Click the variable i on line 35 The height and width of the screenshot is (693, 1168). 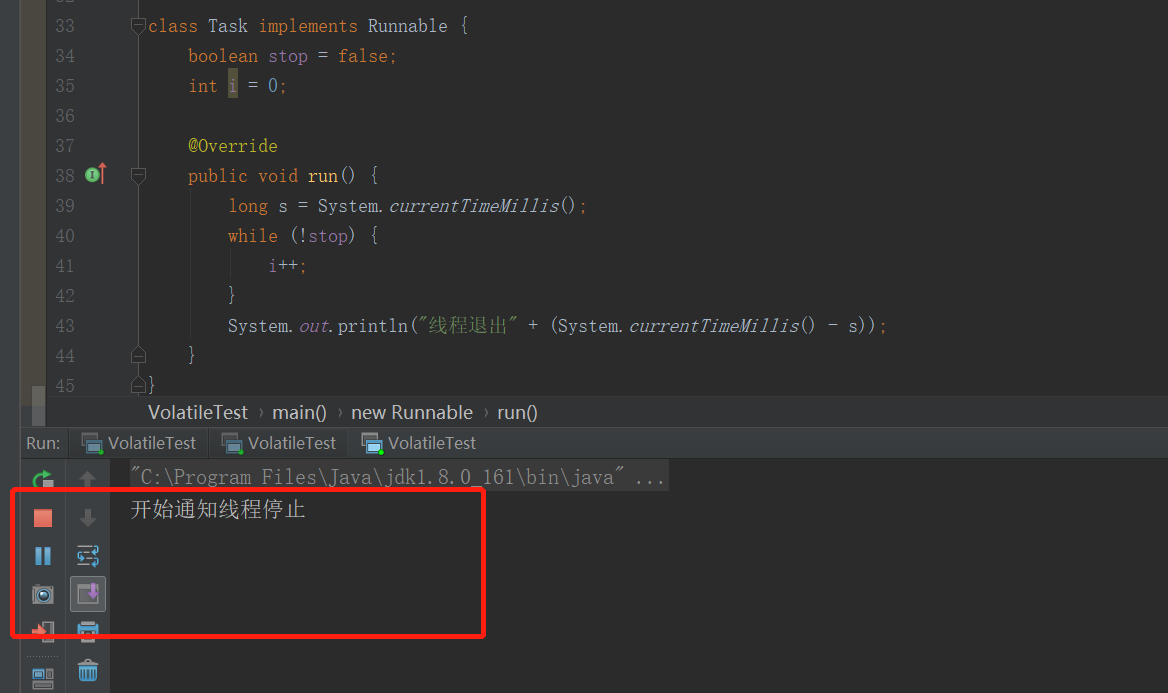232,86
